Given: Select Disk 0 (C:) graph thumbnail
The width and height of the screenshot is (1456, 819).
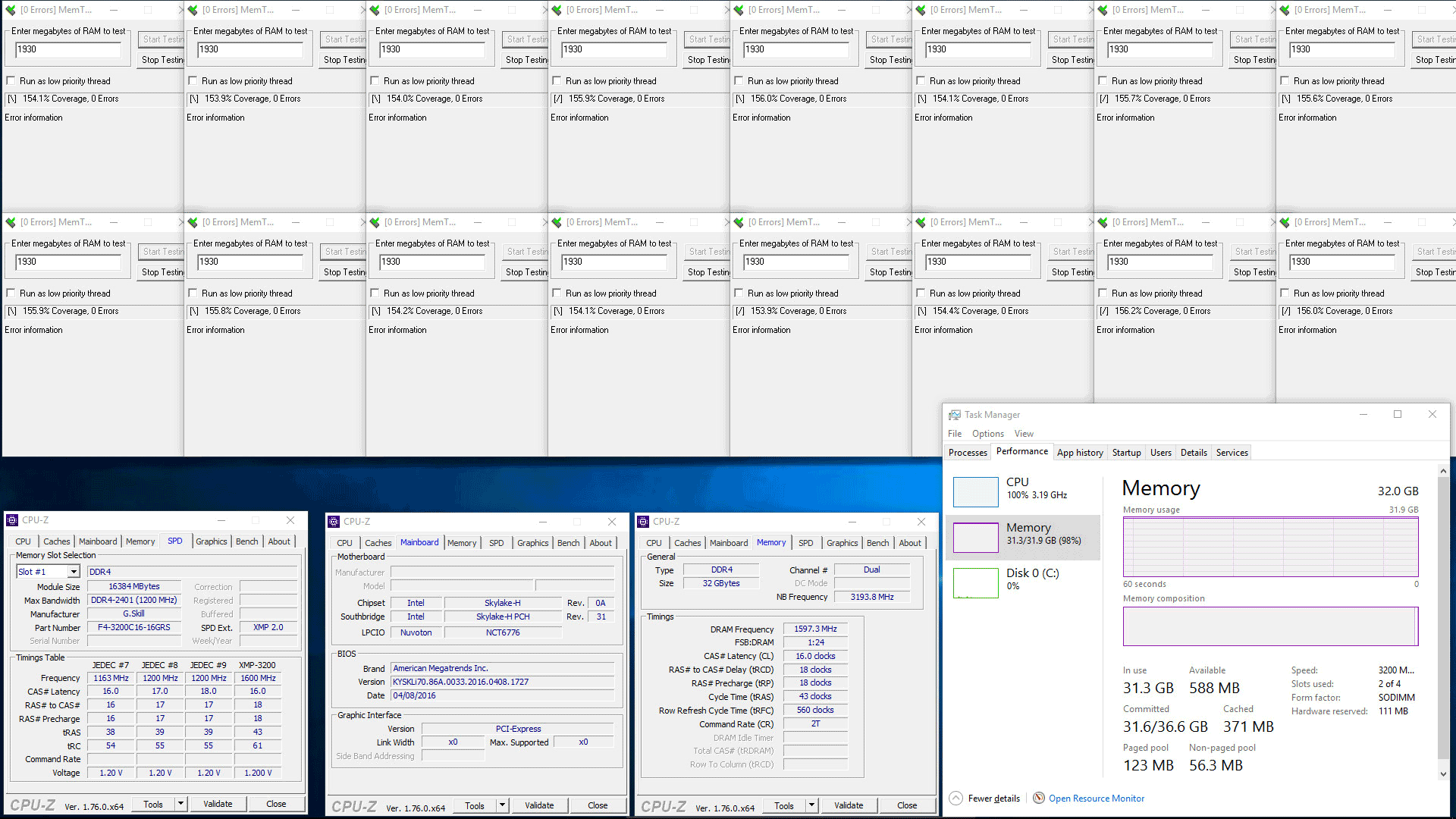Looking at the screenshot, I should click(975, 582).
